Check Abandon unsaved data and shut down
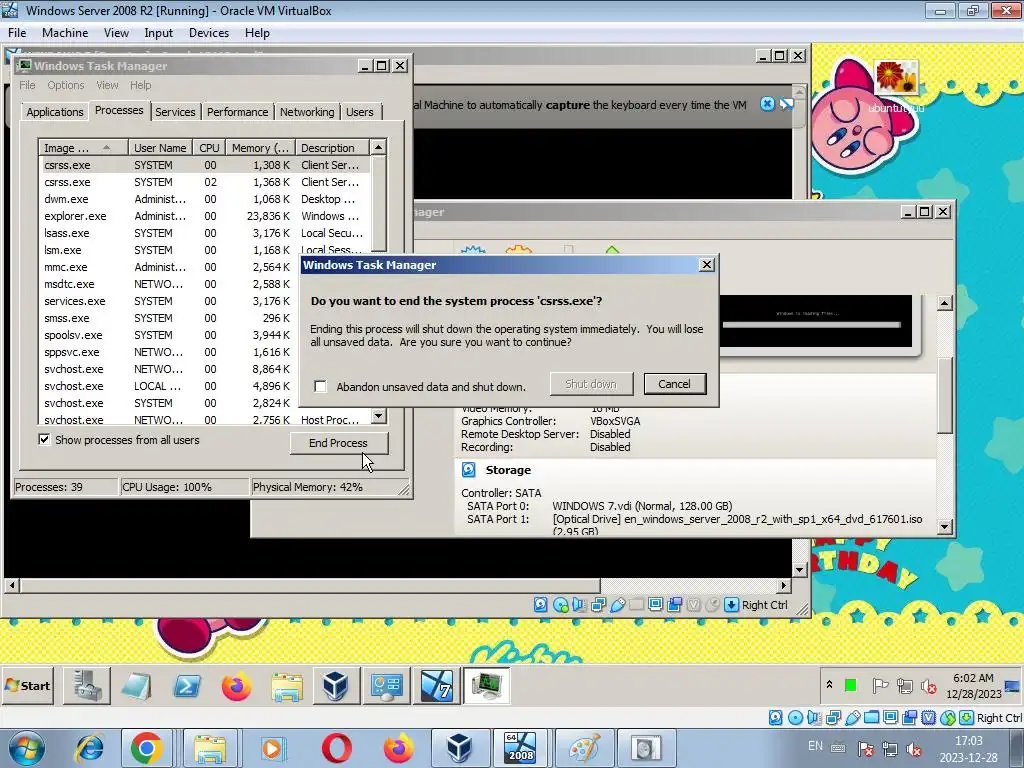Image resolution: width=1024 pixels, height=768 pixels. (320, 387)
